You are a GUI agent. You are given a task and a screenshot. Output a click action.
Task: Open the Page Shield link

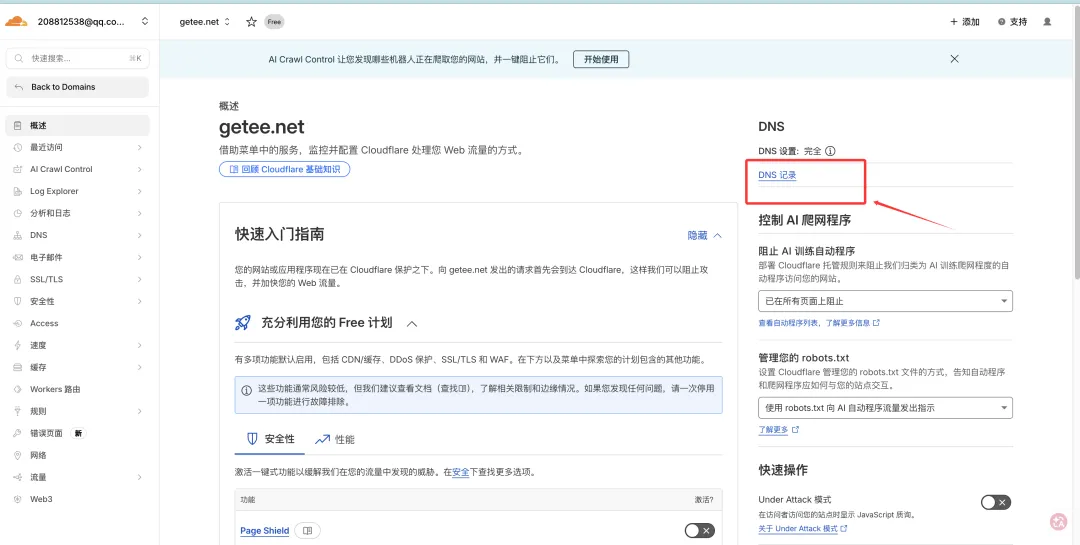[x=264, y=531]
